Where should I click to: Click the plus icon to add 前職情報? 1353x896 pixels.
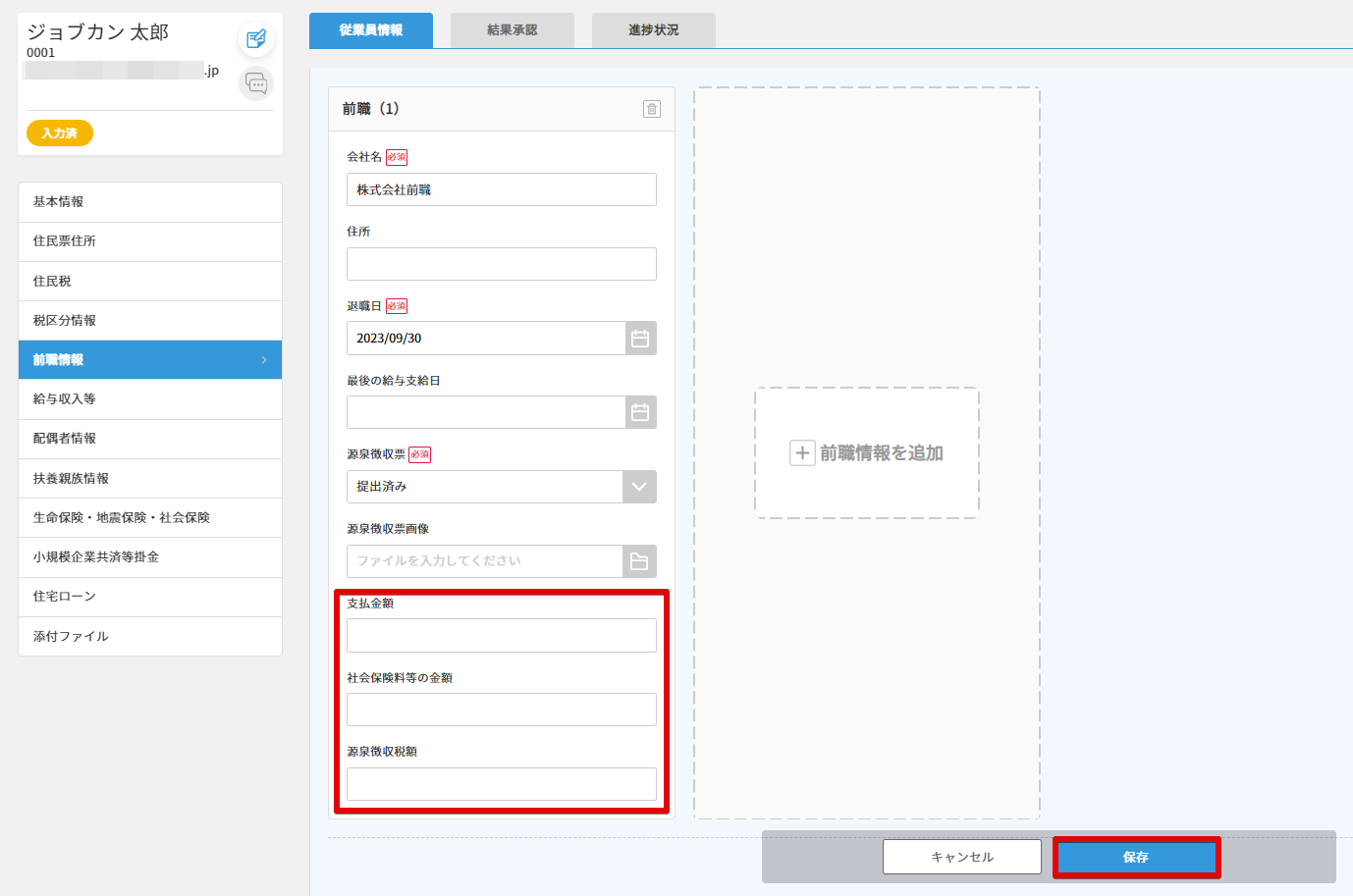pos(802,453)
